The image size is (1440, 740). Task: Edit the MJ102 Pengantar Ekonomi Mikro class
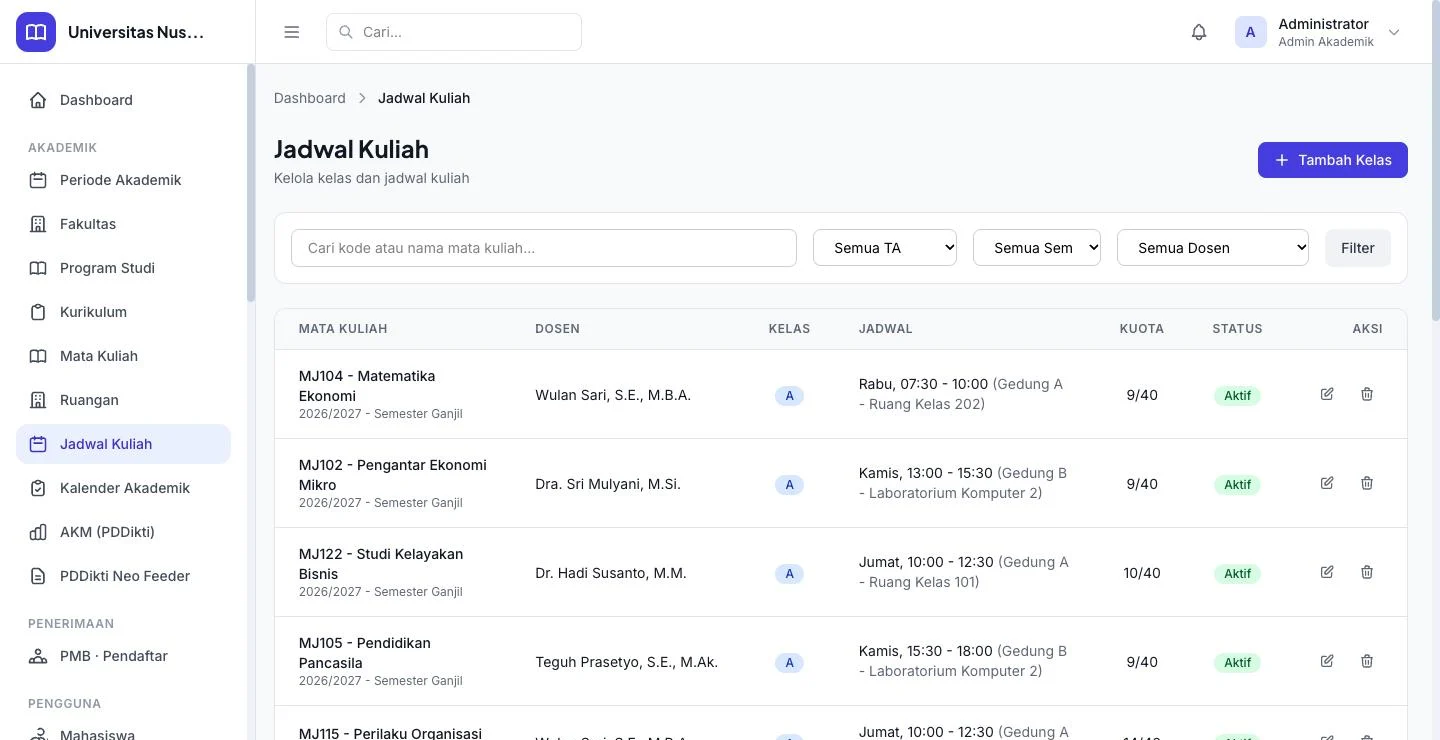pos(1327,483)
